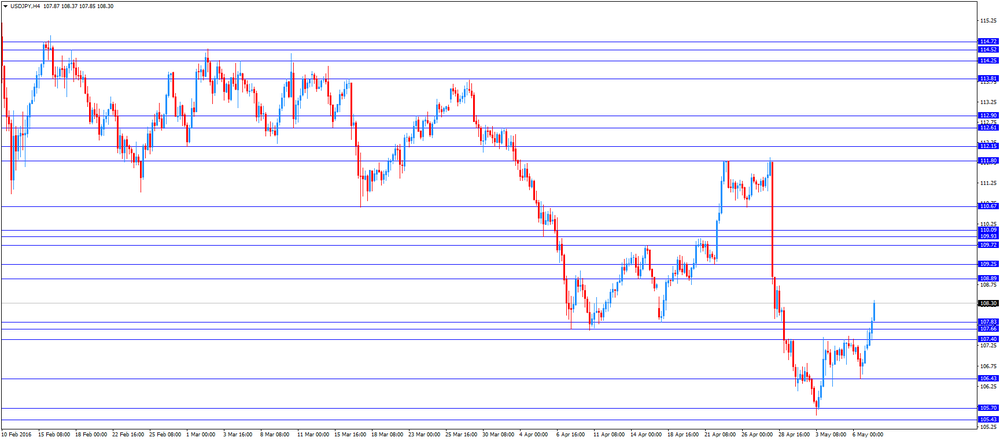The image size is (1000, 441).
Task: Click the 15 Mar 16:00 time label
Action: (350, 435)
